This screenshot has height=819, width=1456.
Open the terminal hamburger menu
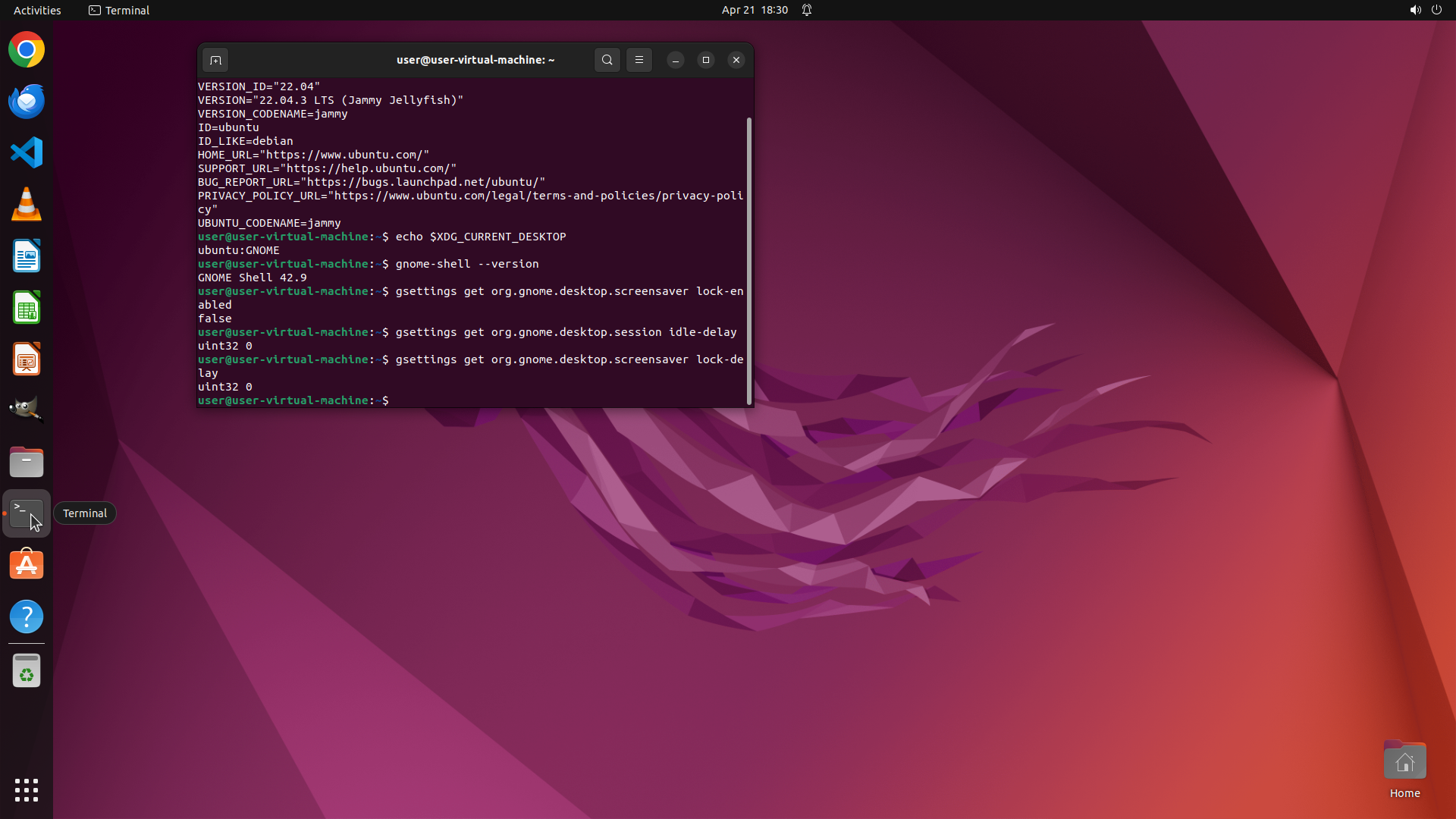point(639,60)
